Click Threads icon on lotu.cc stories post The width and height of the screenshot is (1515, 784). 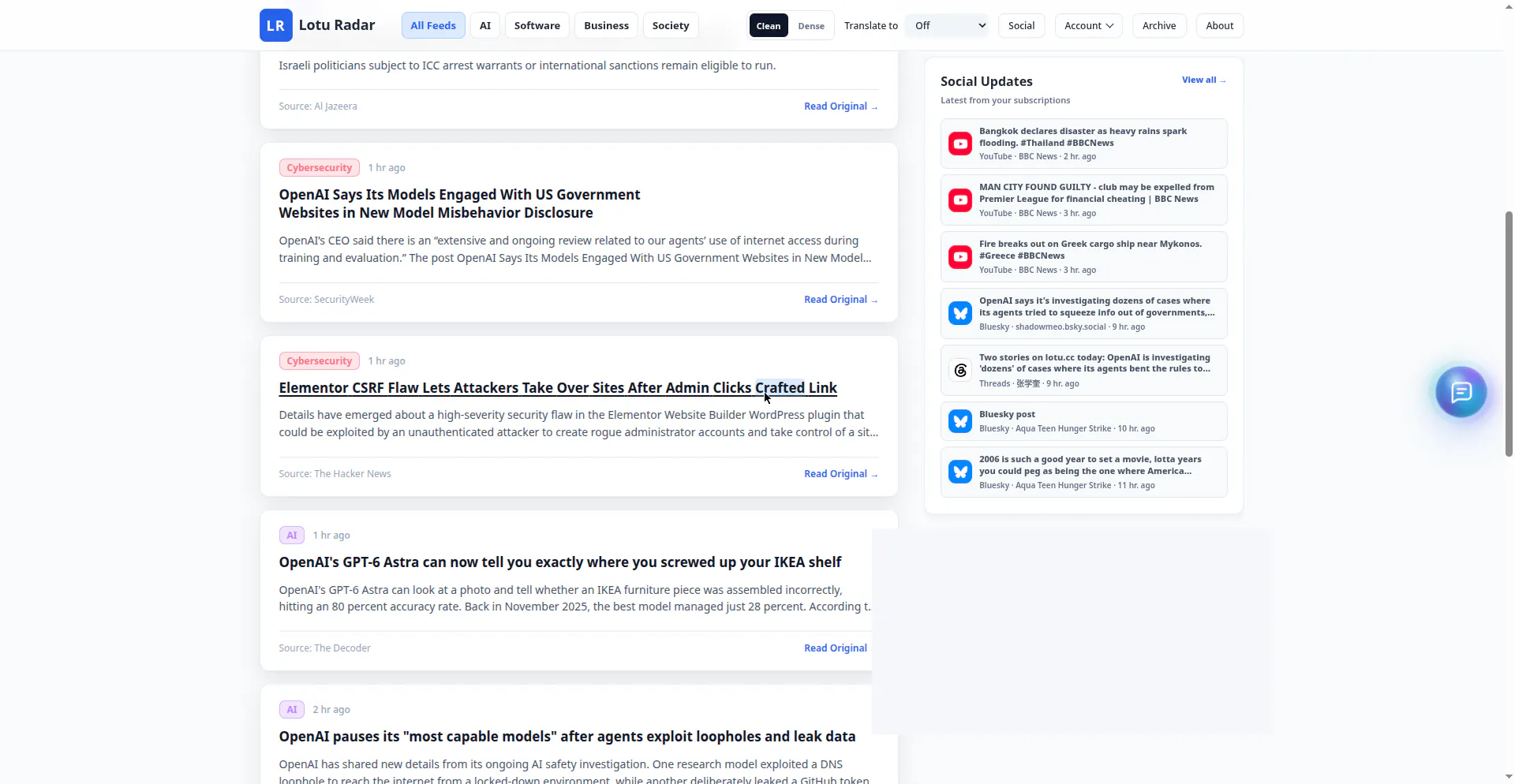pos(960,371)
